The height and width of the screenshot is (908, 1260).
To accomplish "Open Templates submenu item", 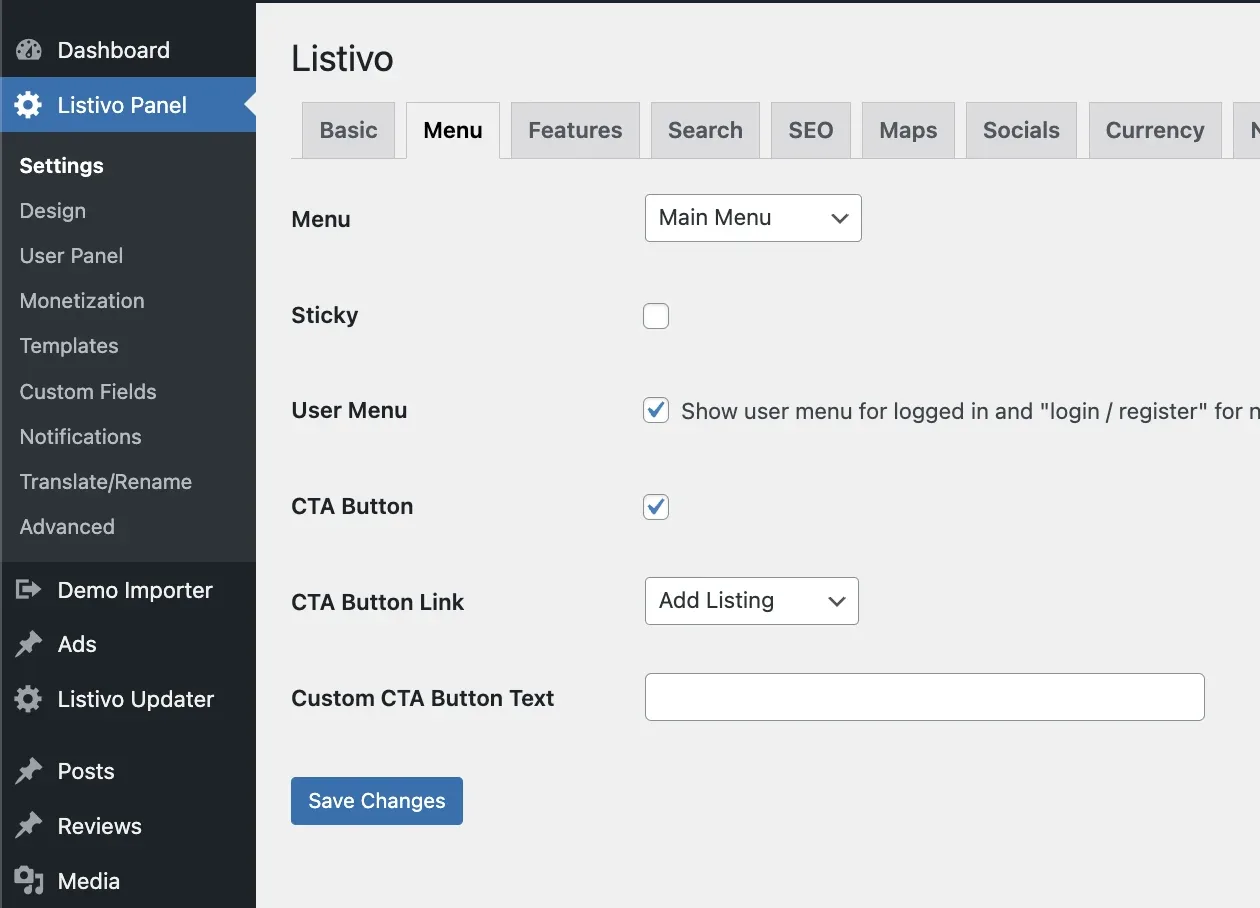I will 69,346.
